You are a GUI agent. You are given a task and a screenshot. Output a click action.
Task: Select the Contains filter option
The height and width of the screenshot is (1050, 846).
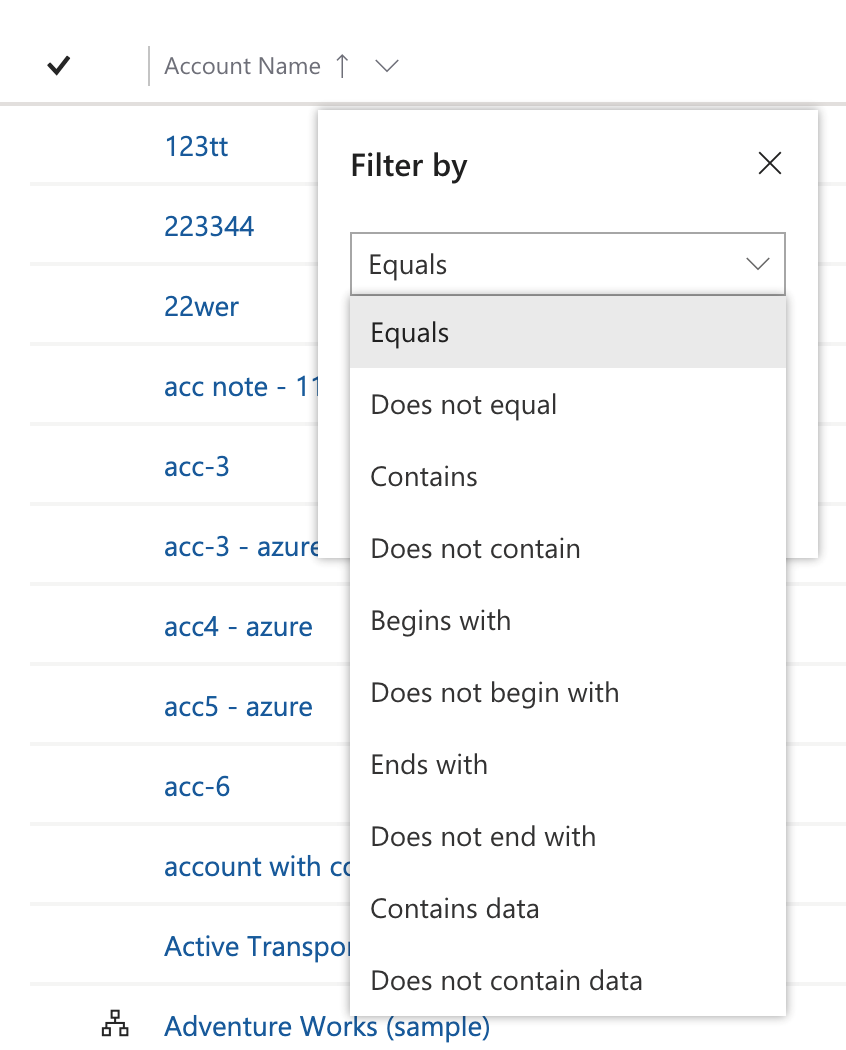point(423,476)
